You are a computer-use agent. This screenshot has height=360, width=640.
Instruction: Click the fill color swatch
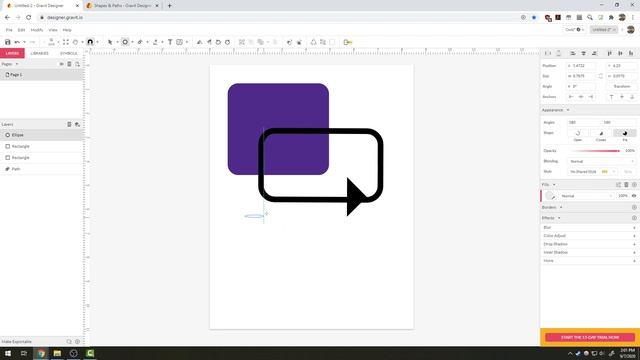(549, 196)
